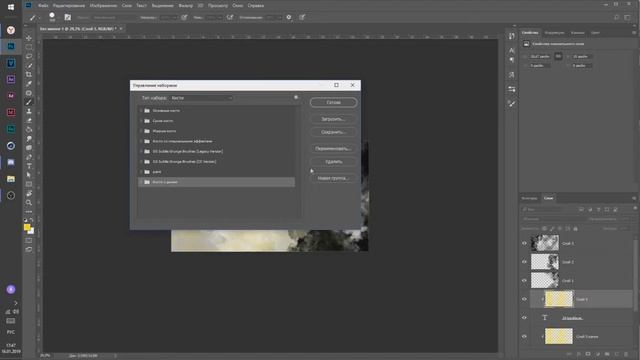Hide the selected yellow layer
Viewport: 640px width, 360px height.
tap(524, 299)
